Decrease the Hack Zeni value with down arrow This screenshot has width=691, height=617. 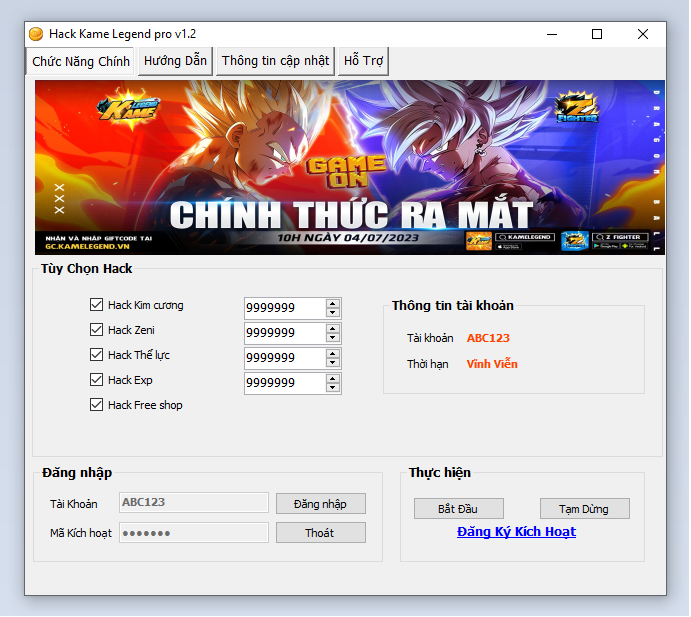click(x=333, y=338)
